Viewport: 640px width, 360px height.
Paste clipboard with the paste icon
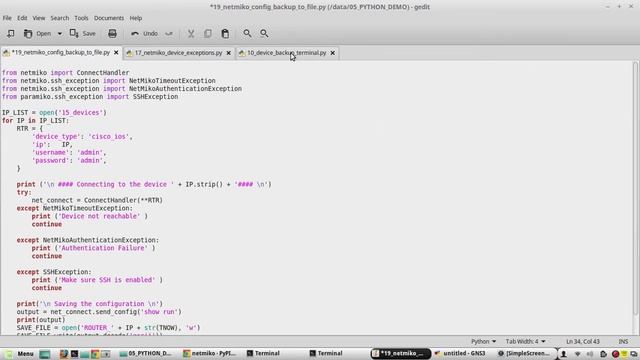(x=225, y=33)
